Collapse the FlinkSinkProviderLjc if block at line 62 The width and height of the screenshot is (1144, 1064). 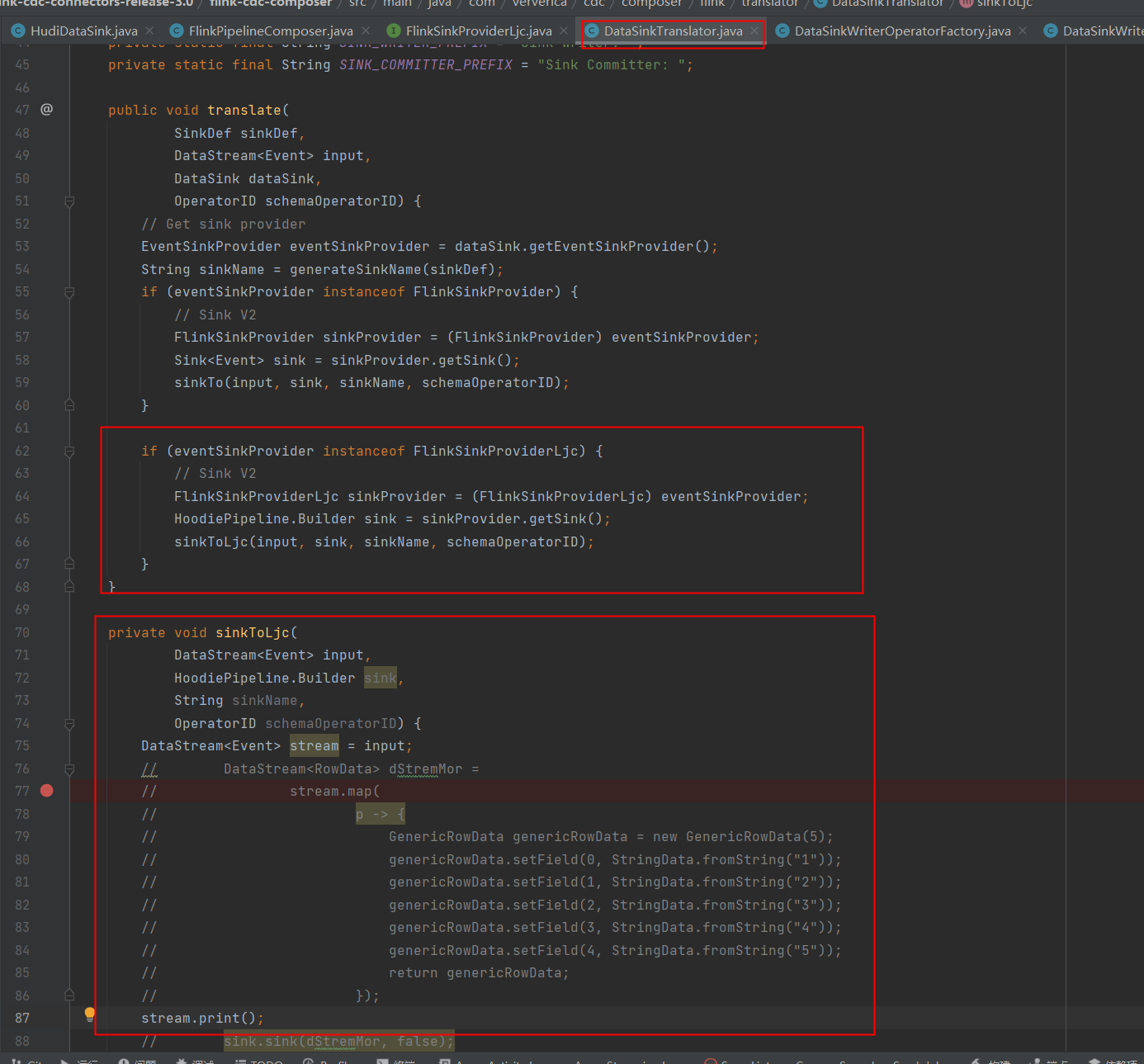pyautogui.click(x=69, y=452)
